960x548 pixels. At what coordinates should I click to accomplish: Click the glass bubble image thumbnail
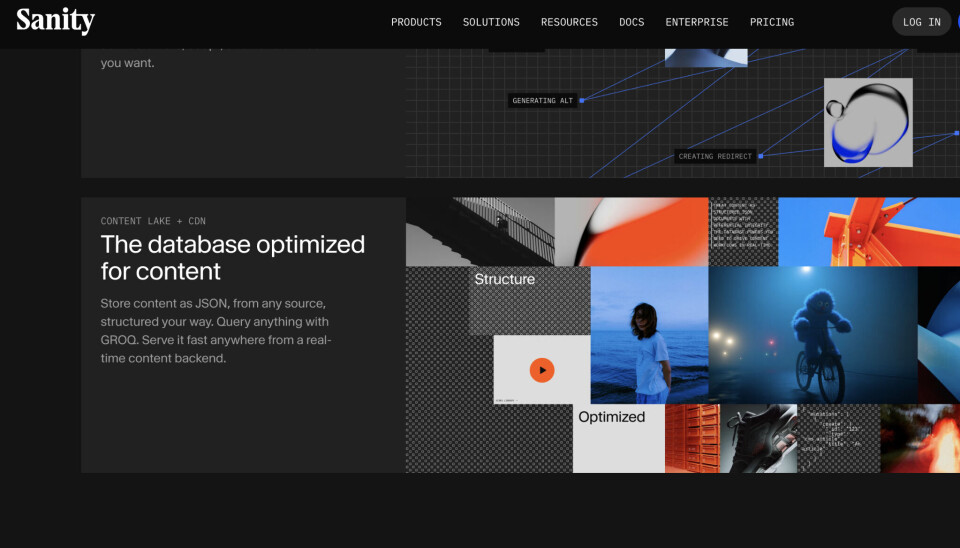tap(868, 122)
